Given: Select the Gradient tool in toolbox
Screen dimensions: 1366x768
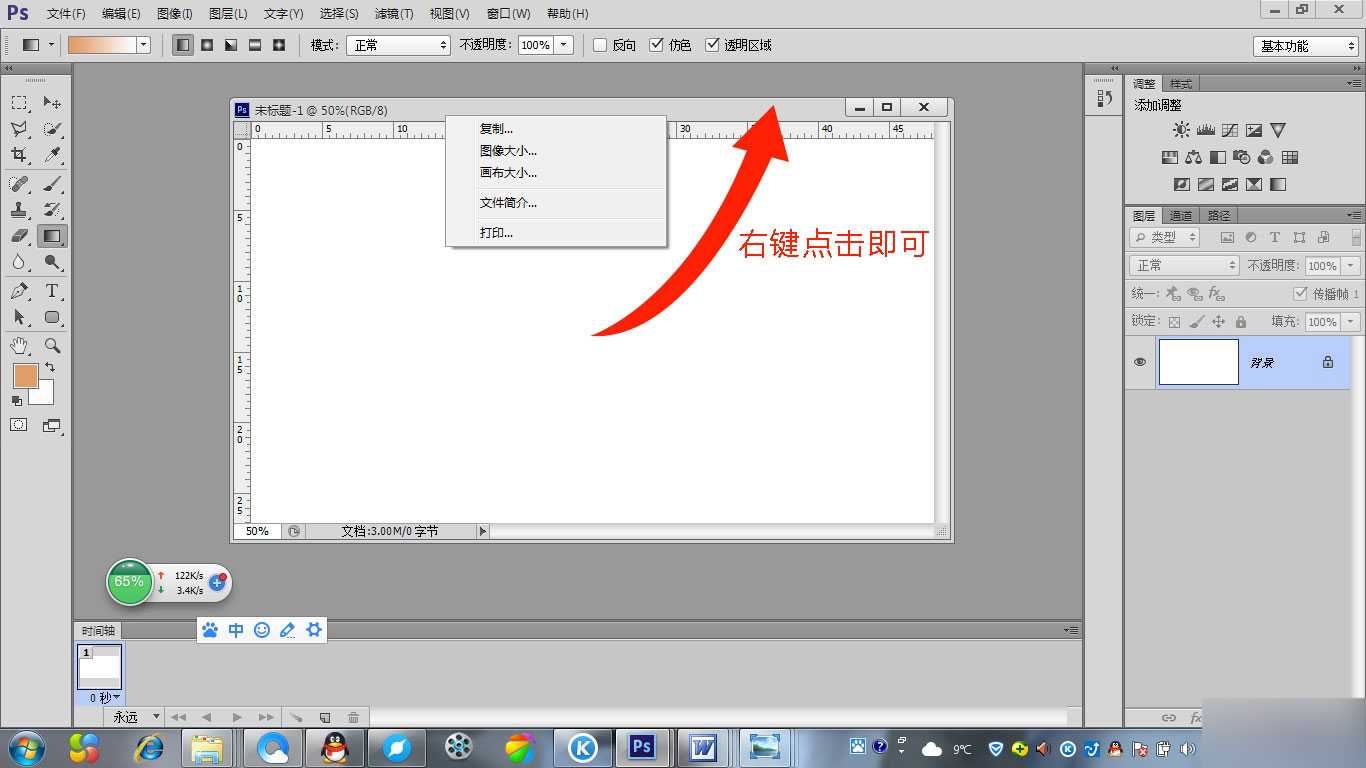Looking at the screenshot, I should point(52,236).
